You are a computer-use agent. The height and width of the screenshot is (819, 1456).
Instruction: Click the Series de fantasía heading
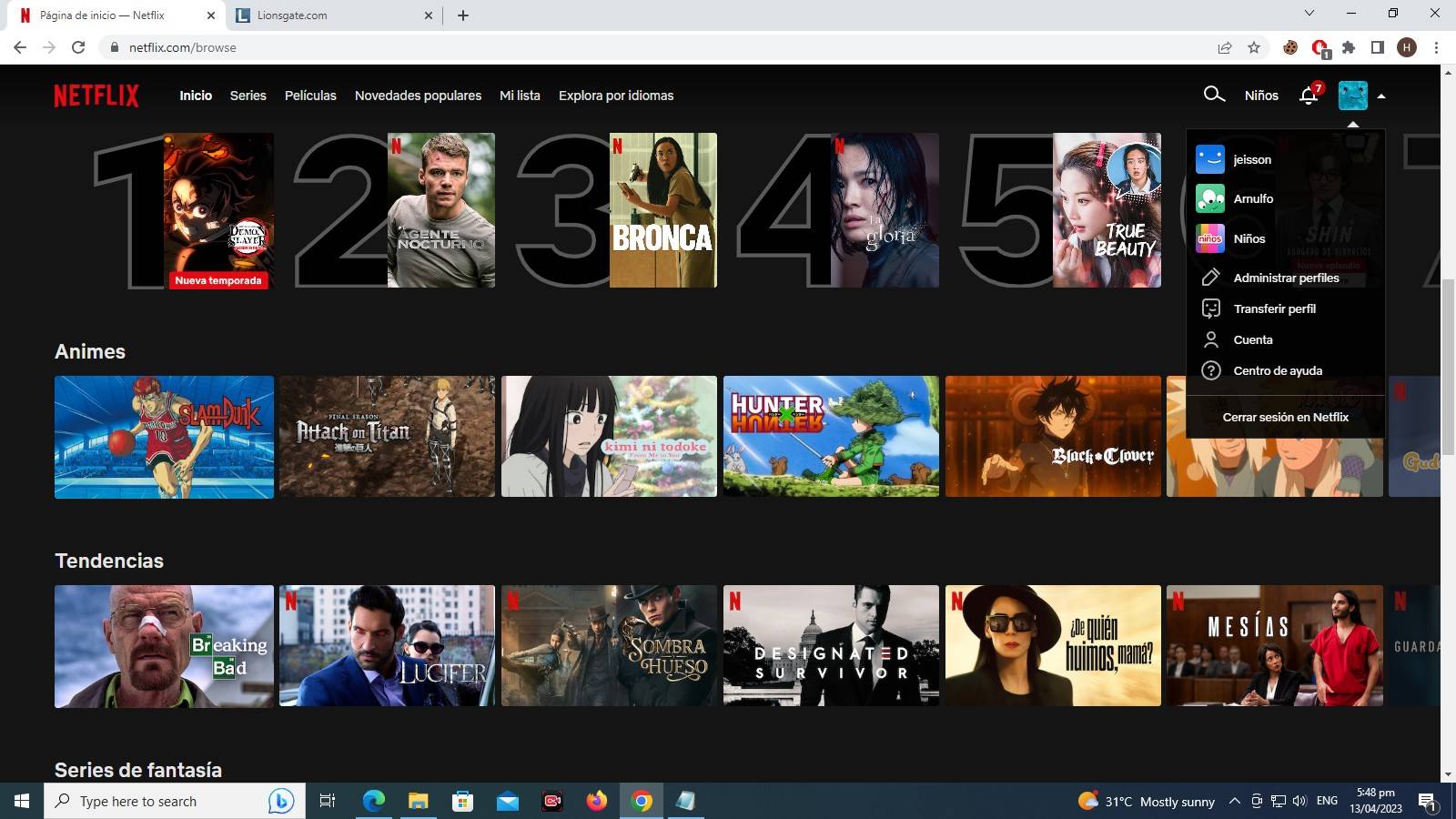coord(138,770)
